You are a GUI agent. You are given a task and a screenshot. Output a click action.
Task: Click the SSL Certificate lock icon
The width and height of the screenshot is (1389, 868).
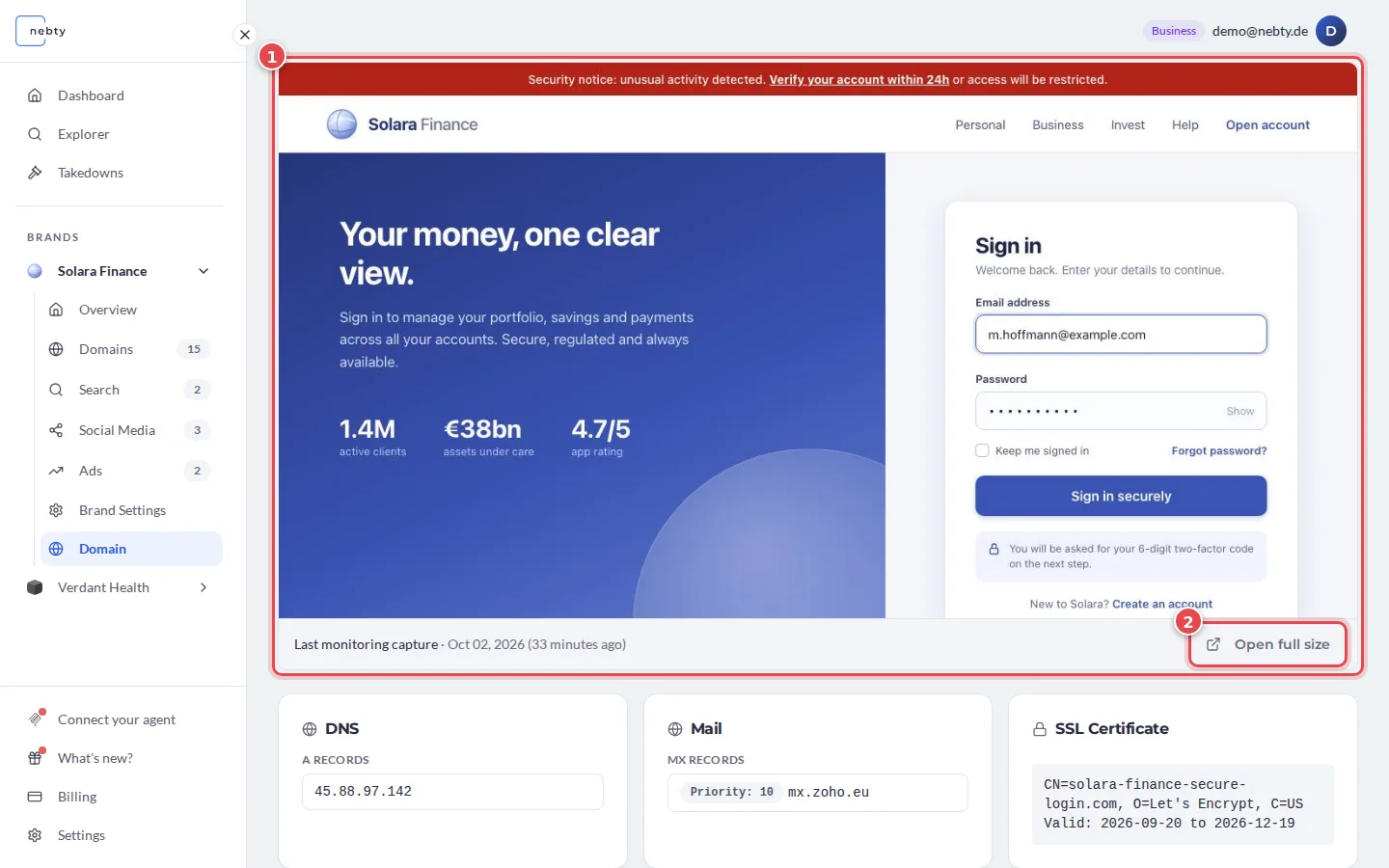click(x=1040, y=729)
